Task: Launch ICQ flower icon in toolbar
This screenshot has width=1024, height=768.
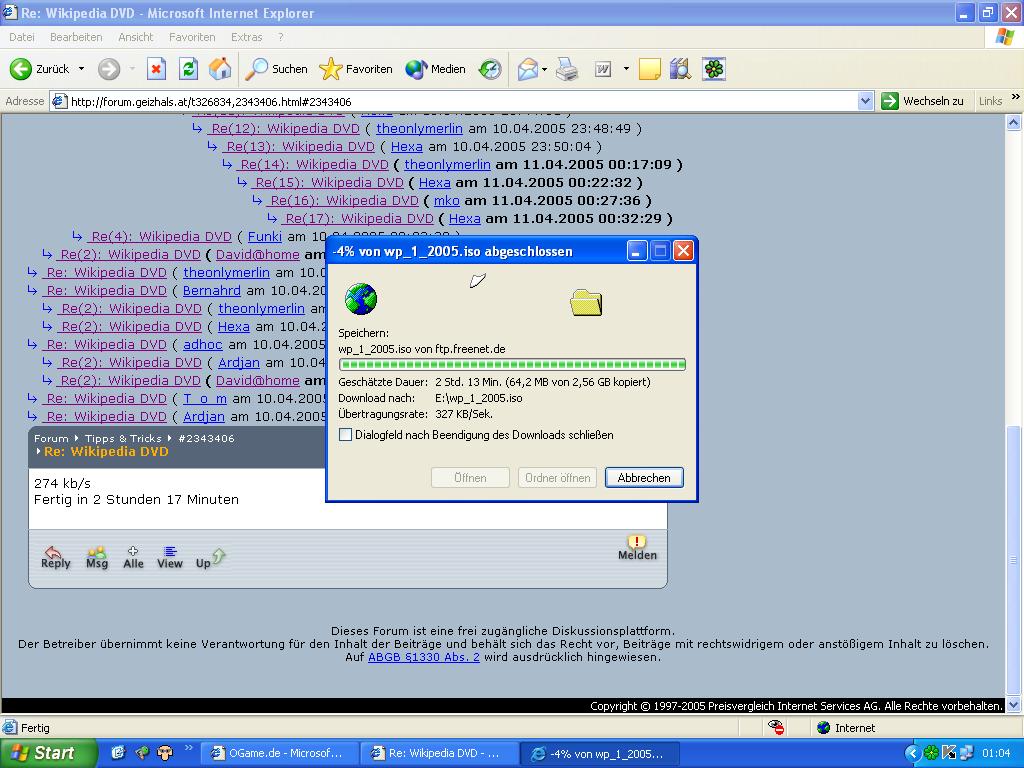Action: click(714, 69)
